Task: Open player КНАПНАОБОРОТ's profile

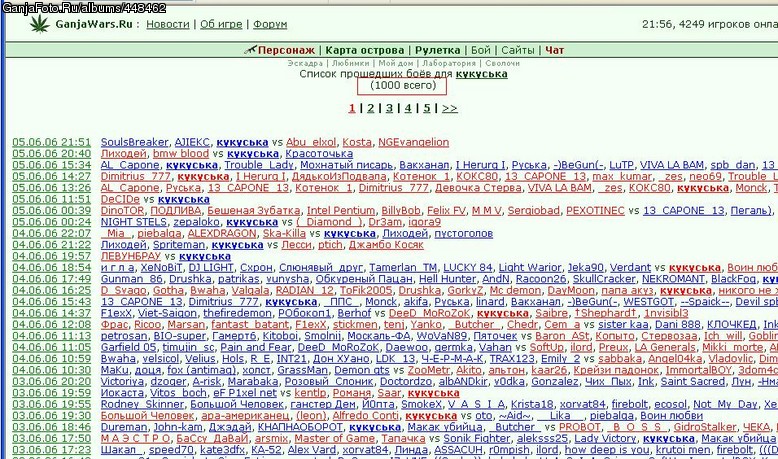Action: (x=300, y=428)
